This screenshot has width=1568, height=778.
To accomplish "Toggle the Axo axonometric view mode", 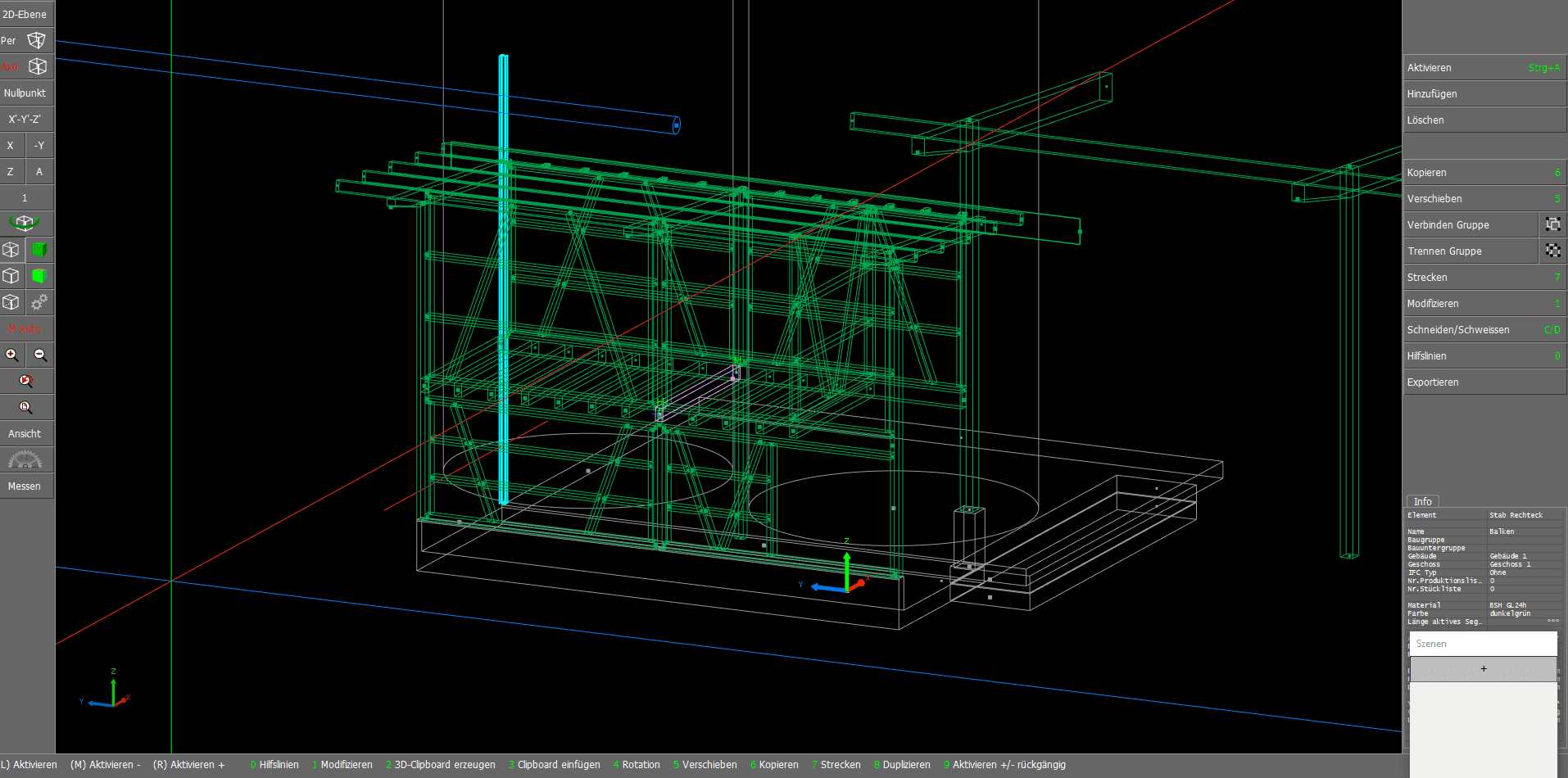I will point(25,66).
